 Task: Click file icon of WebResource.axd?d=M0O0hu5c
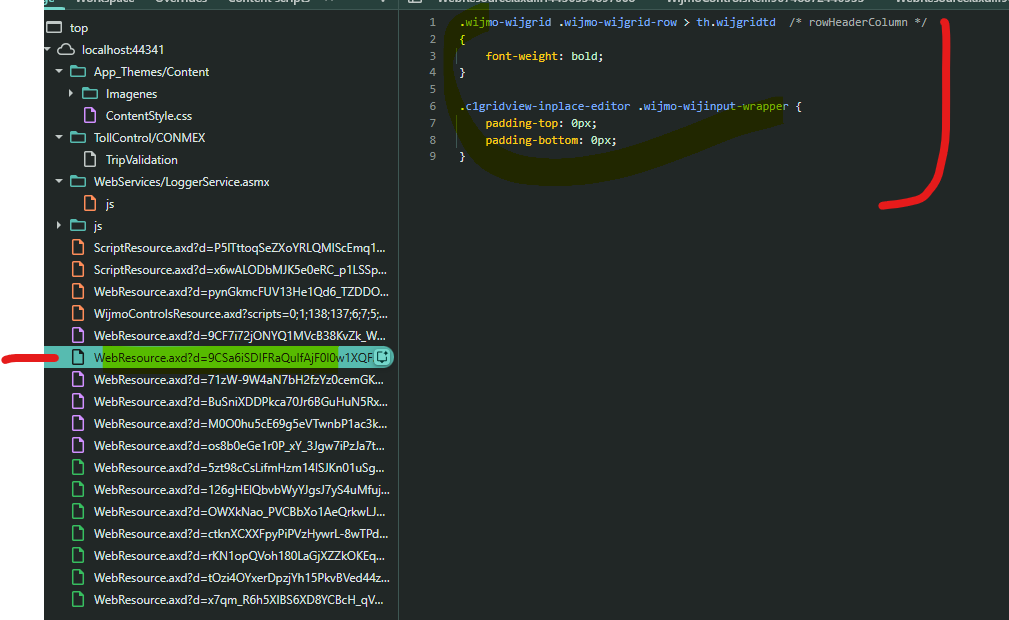pos(78,424)
